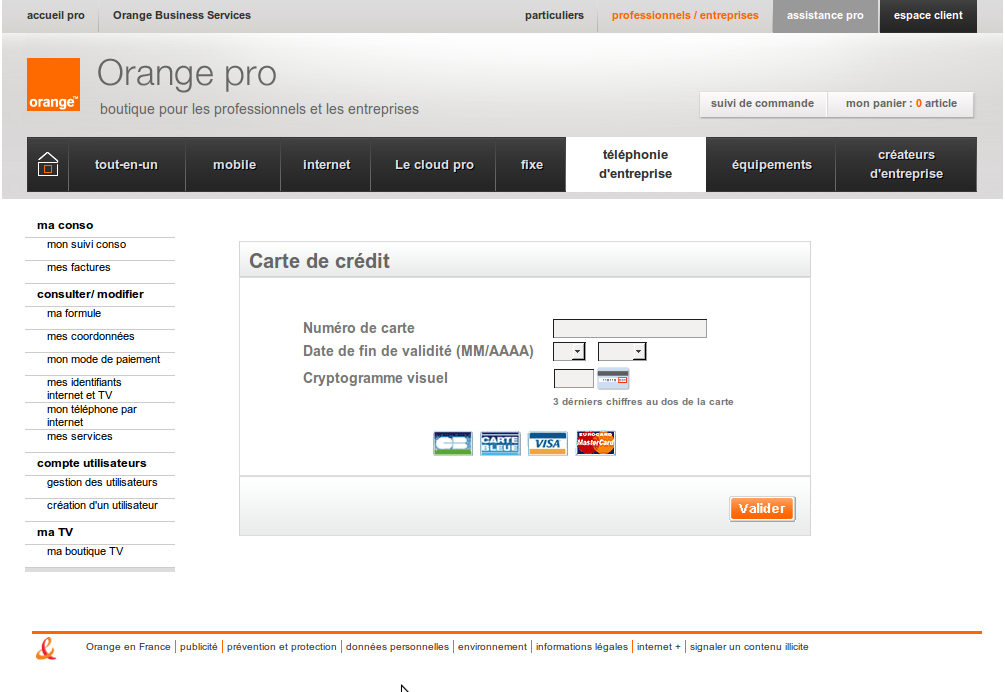The image size is (1005, 692).
Task: Open données personnelles footer link
Action: (x=397, y=647)
